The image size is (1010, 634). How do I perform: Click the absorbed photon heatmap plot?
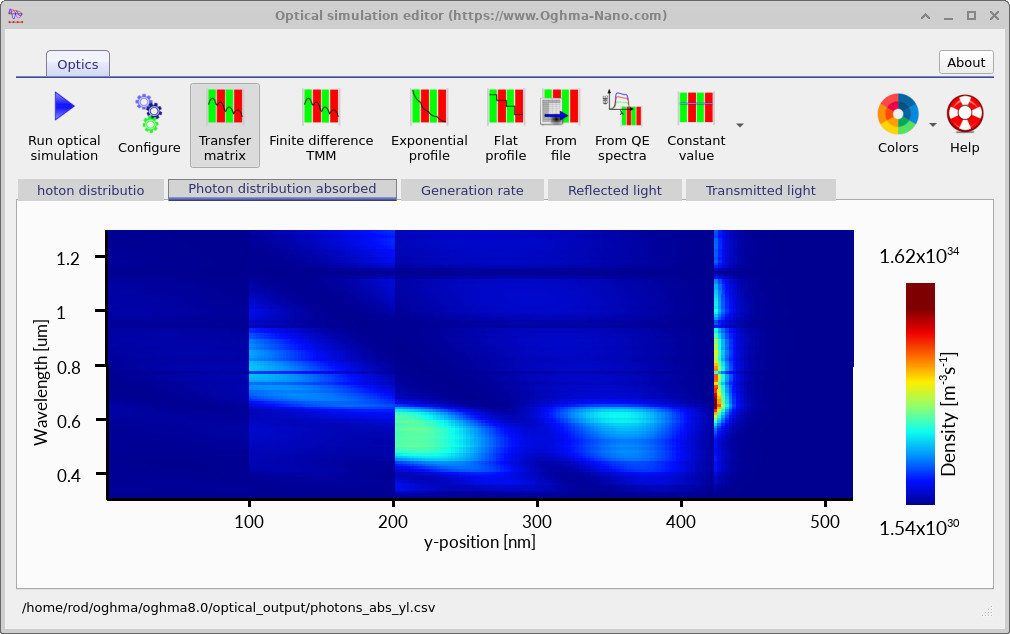click(x=480, y=364)
